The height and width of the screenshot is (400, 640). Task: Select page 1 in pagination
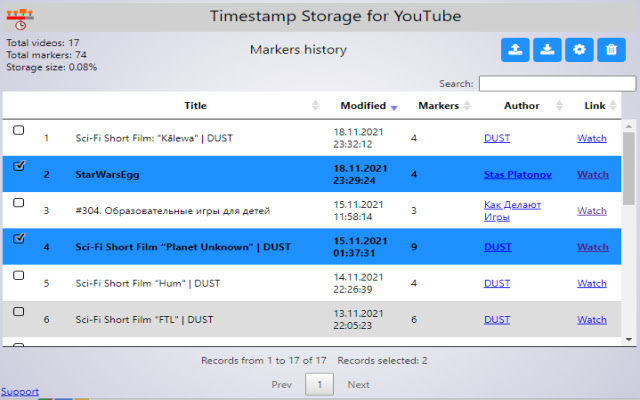pyautogui.click(x=319, y=384)
